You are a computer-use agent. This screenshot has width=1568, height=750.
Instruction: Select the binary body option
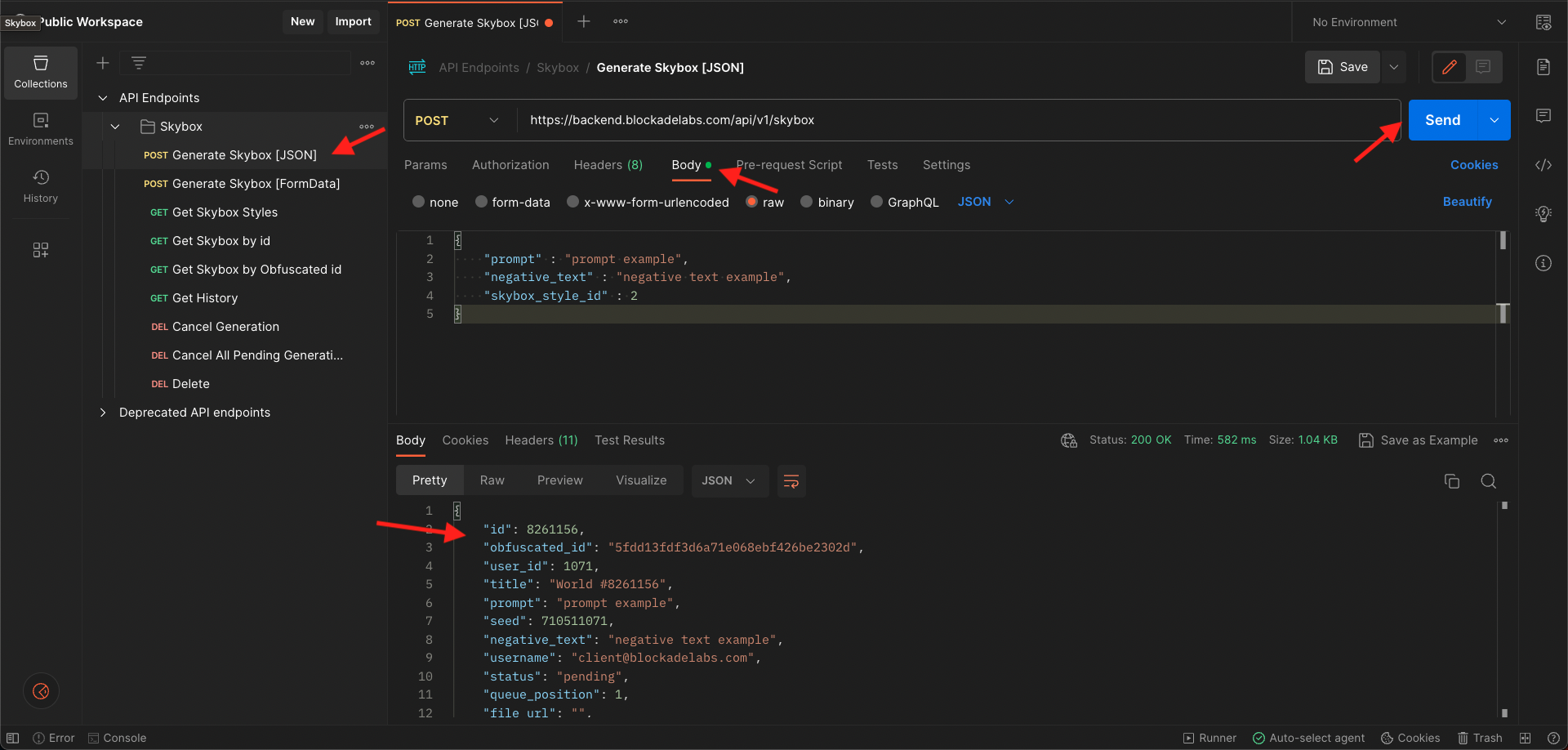826,202
